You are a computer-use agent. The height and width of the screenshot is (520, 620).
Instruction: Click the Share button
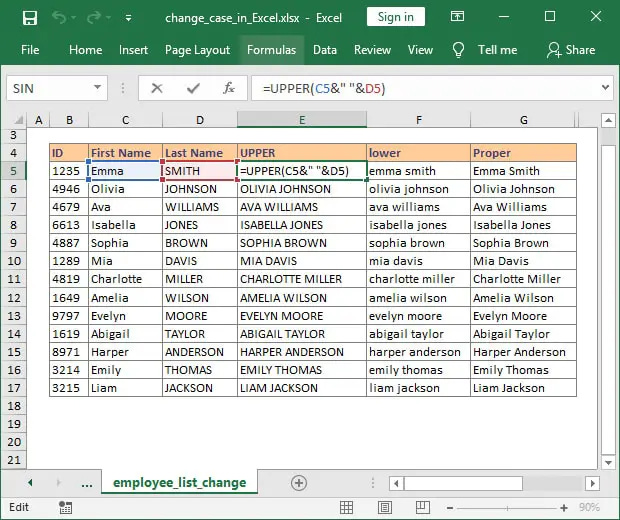(571, 50)
